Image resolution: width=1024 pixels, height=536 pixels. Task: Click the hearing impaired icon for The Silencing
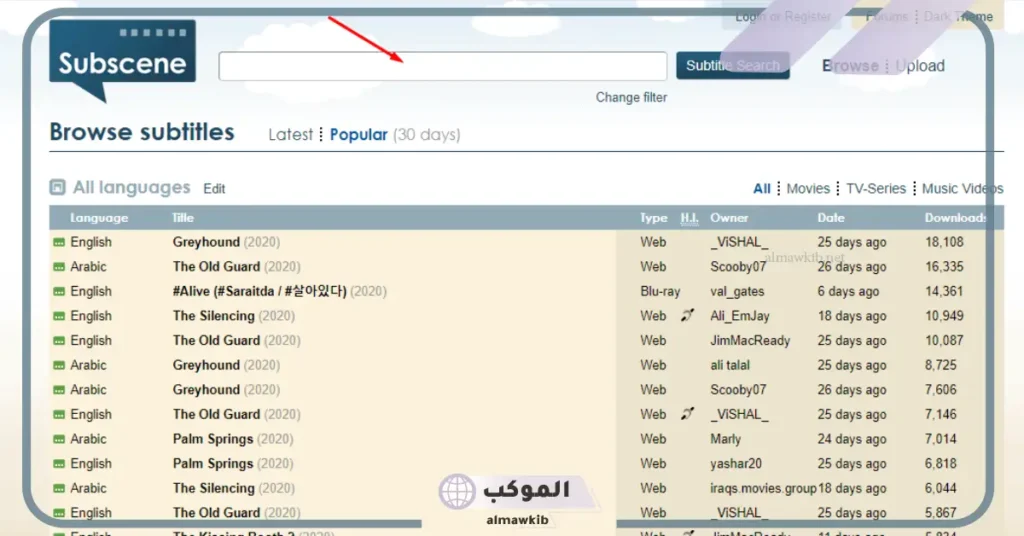tap(687, 316)
